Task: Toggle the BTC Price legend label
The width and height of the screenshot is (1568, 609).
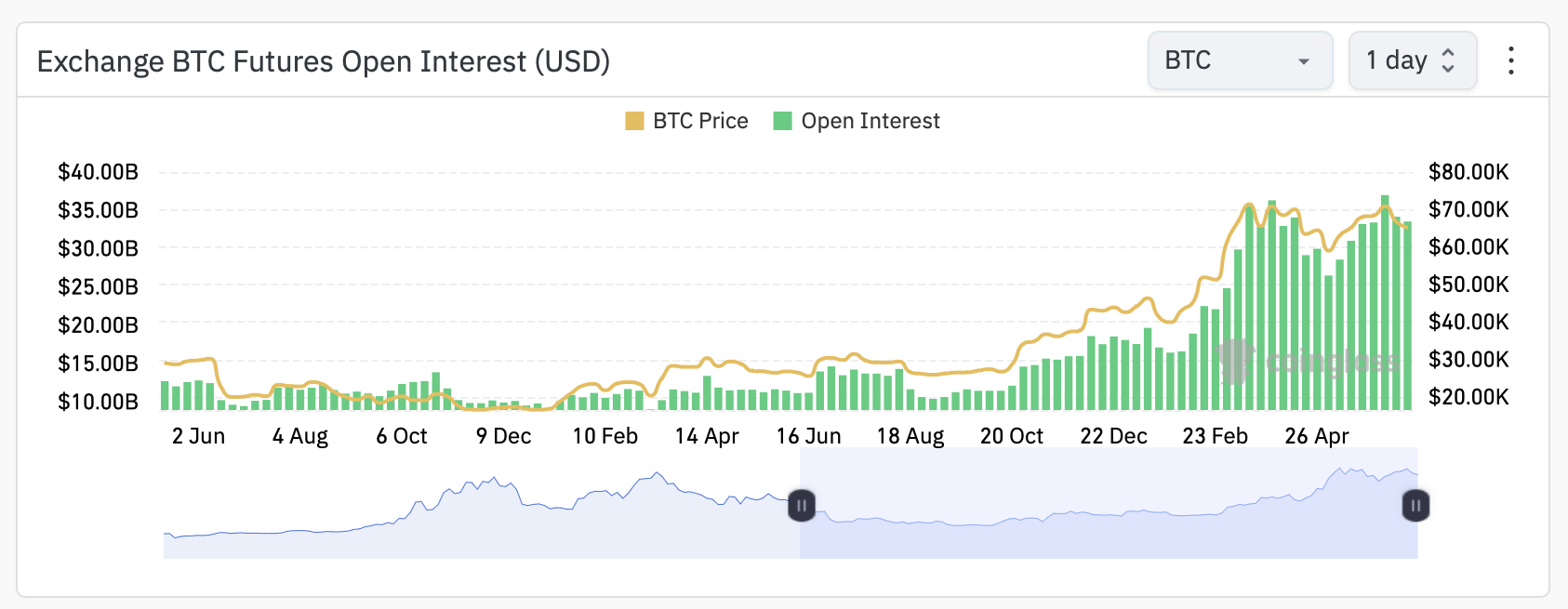Action: (x=700, y=121)
